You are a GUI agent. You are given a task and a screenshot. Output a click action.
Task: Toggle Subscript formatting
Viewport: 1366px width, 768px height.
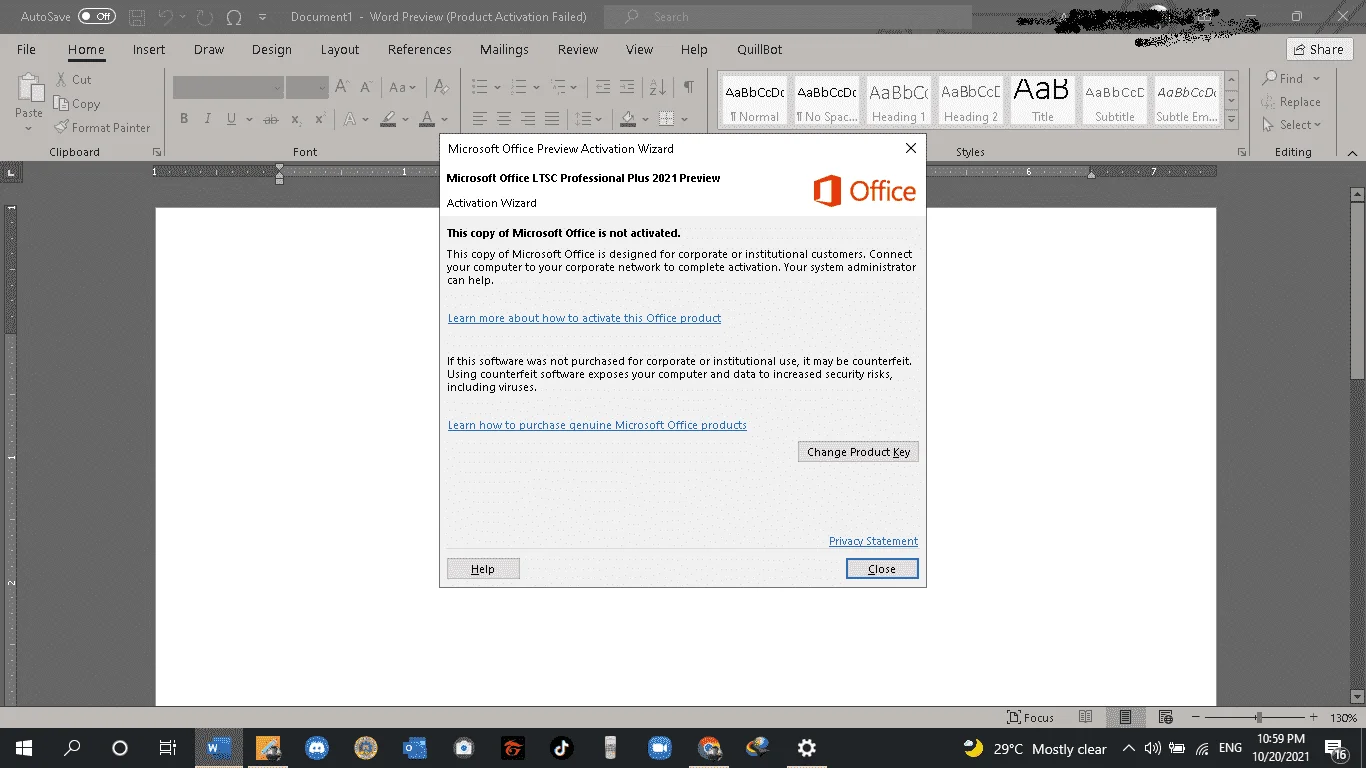pos(296,119)
